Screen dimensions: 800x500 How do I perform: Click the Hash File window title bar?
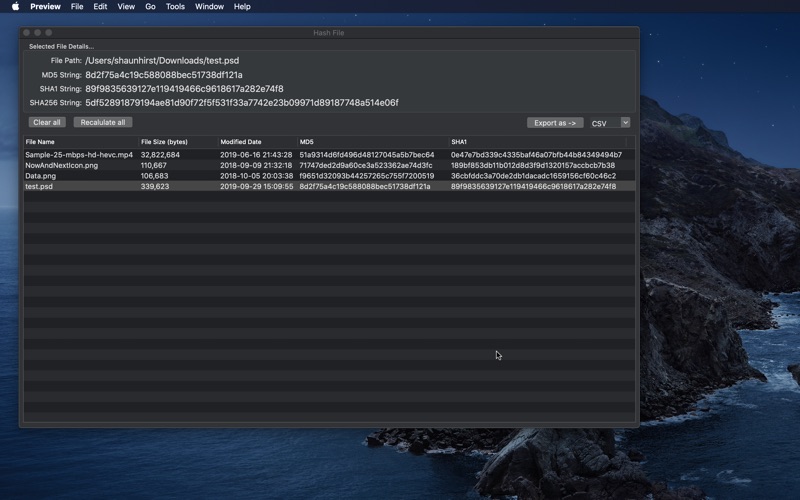tap(329, 33)
